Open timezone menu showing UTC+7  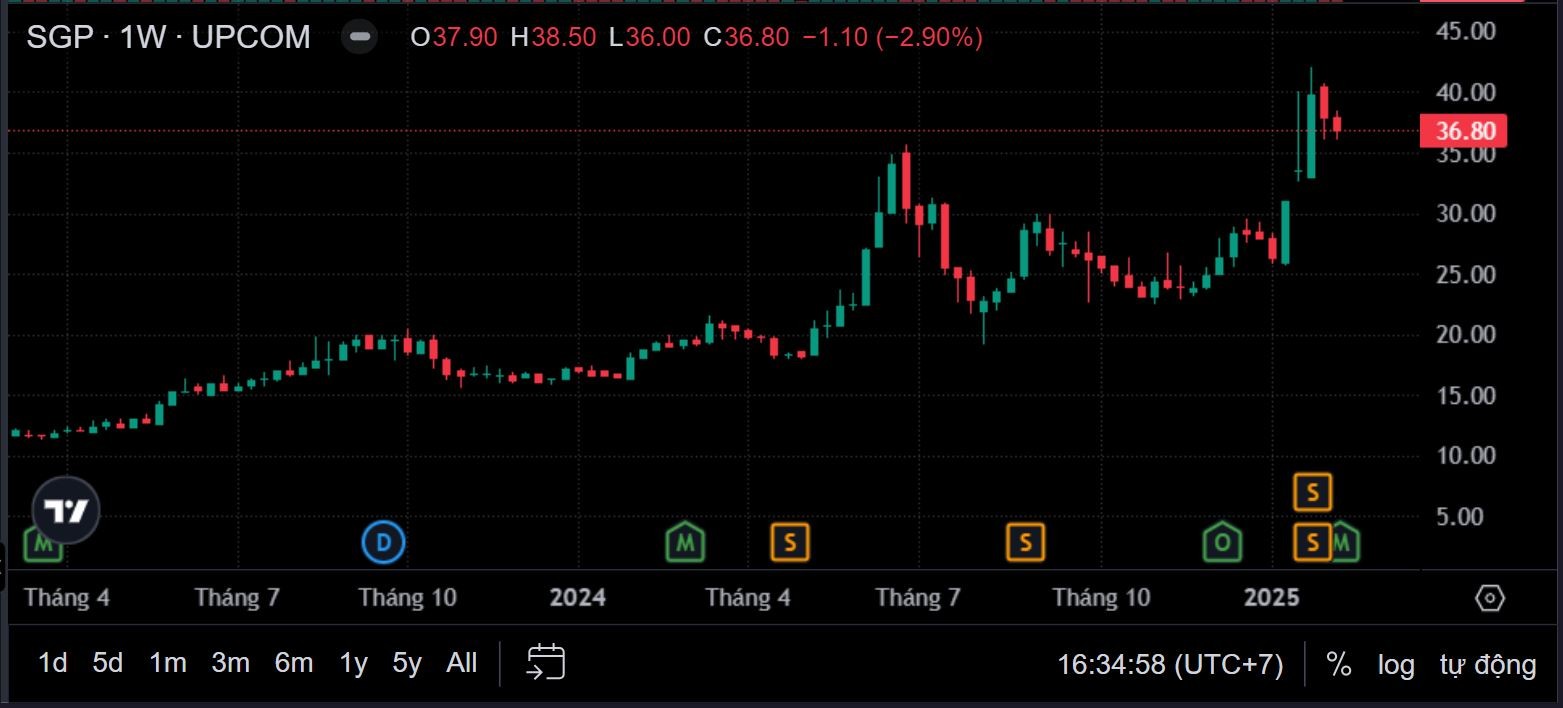1170,664
